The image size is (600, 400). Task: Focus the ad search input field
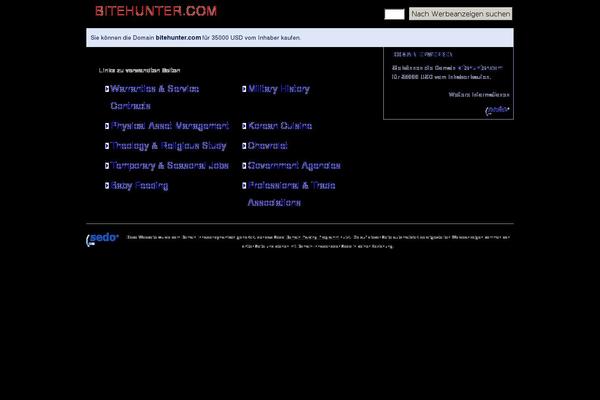(x=394, y=14)
